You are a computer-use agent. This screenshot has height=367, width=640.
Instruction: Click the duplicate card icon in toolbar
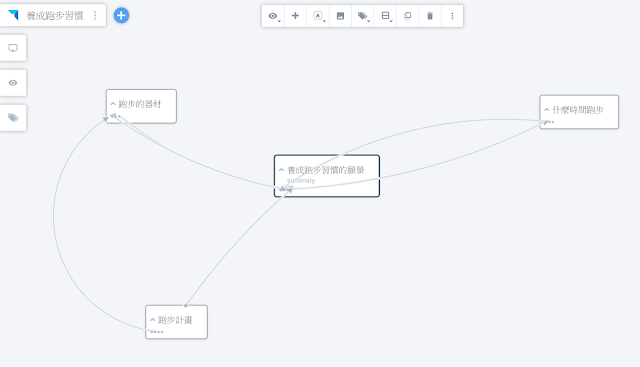click(x=407, y=16)
